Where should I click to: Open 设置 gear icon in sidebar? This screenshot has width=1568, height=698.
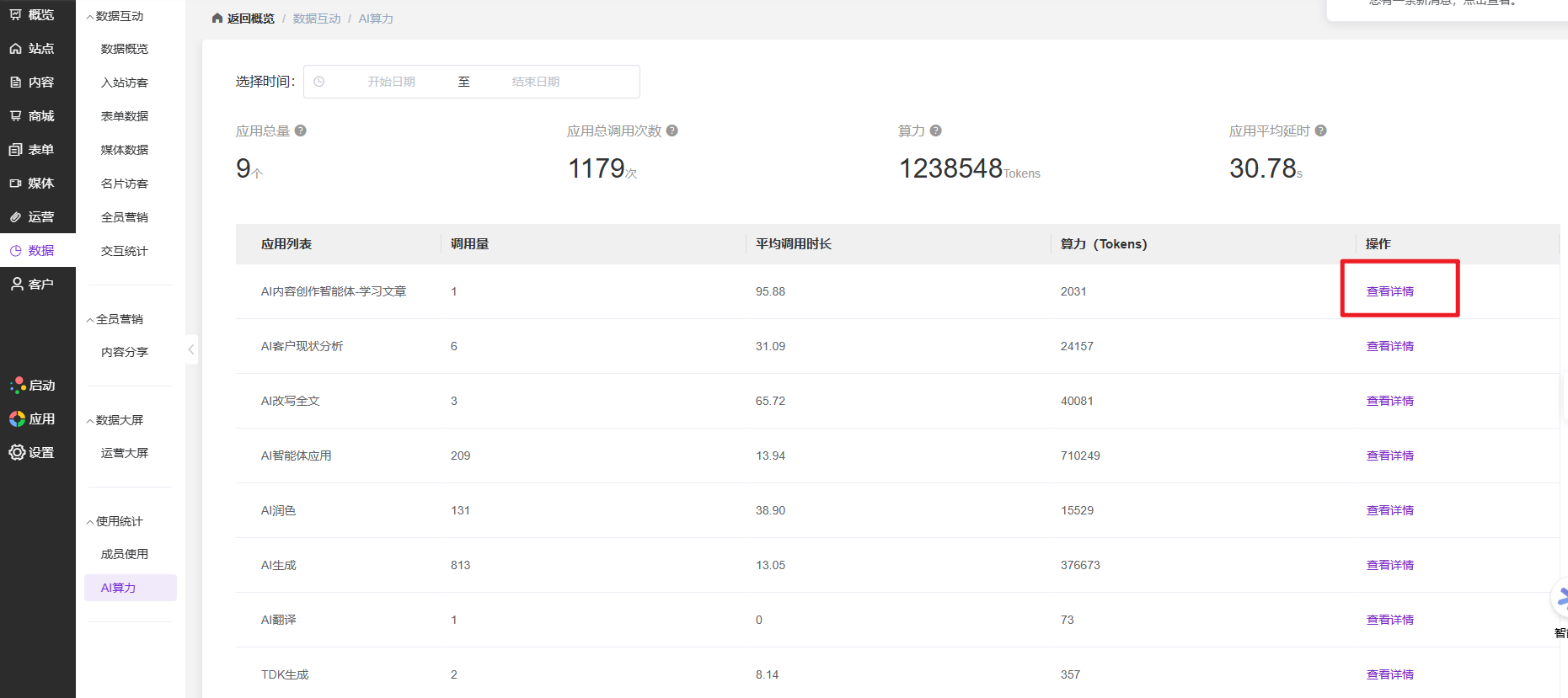(x=17, y=452)
